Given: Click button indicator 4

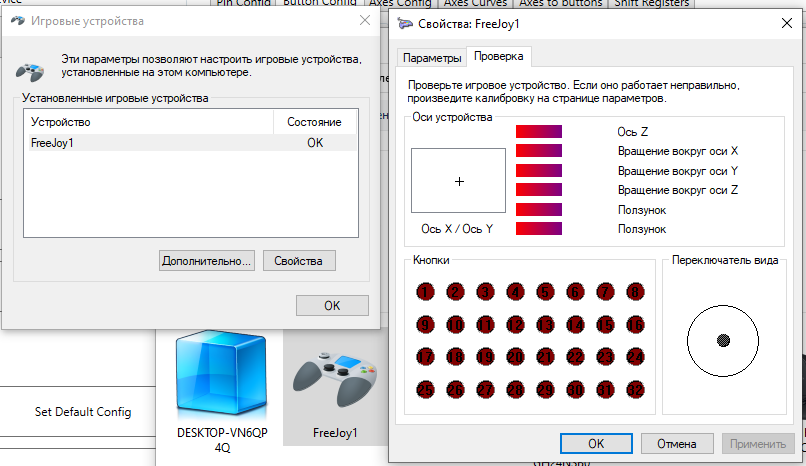Looking at the screenshot, I should 515,292.
